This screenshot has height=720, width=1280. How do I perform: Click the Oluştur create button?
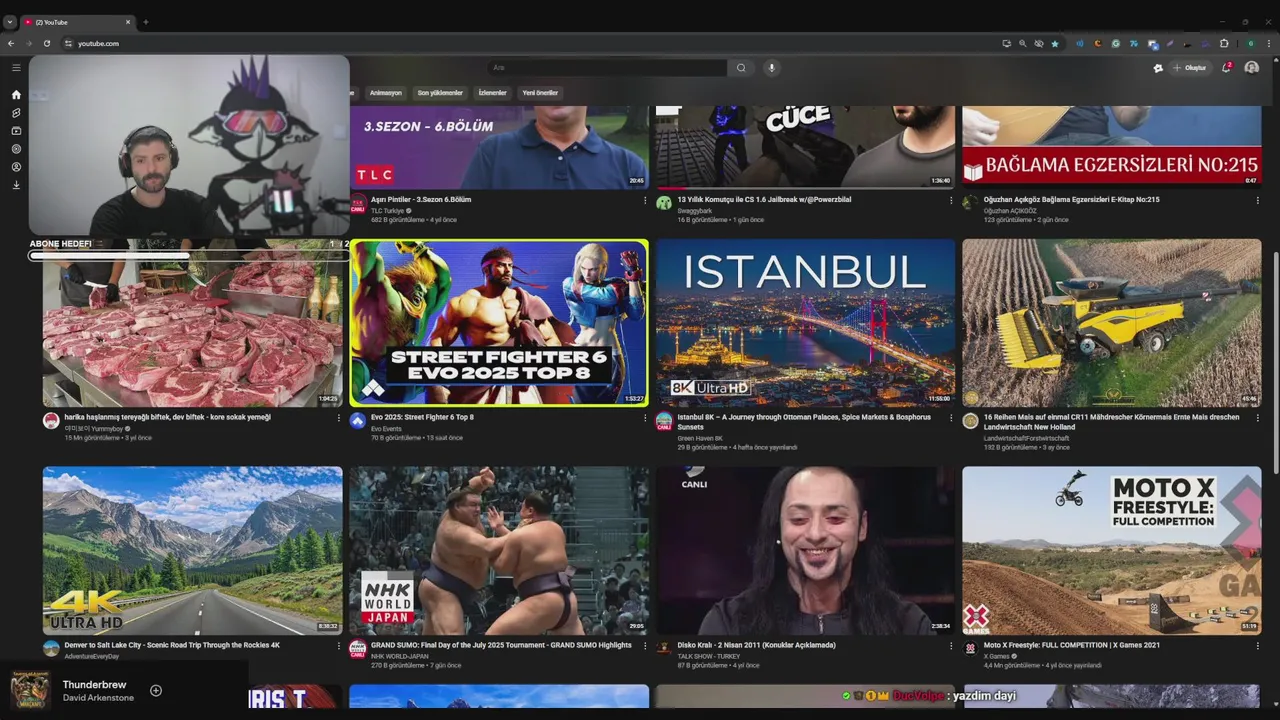click(1190, 68)
